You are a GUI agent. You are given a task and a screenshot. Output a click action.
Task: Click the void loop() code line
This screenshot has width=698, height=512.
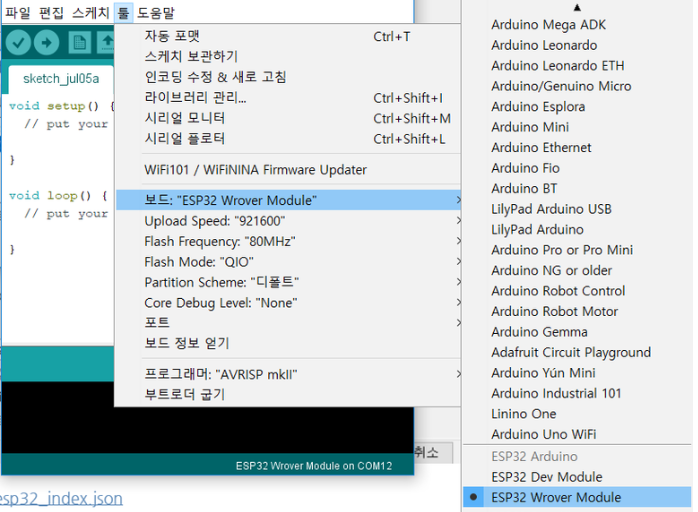pos(58,195)
